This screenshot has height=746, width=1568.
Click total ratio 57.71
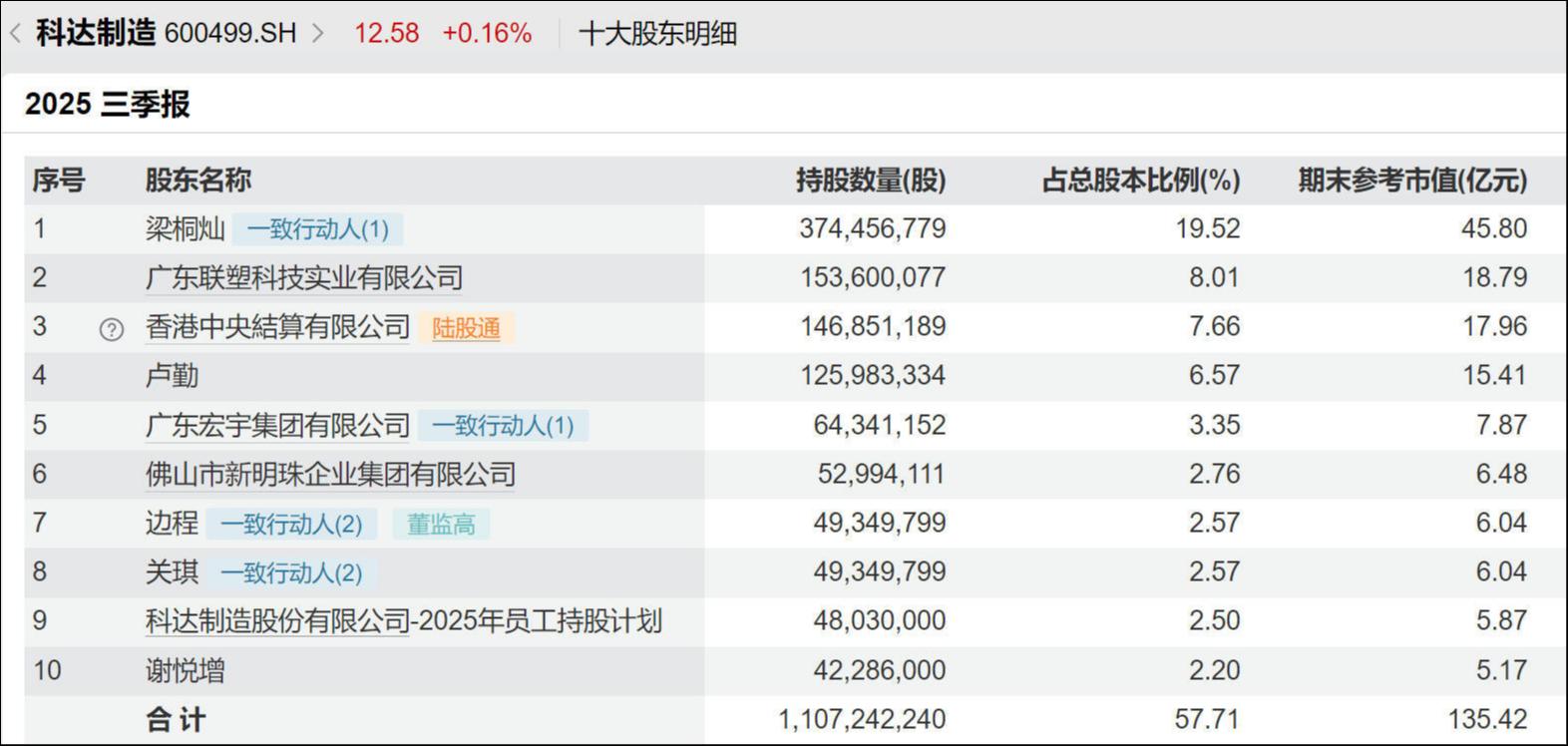tap(1208, 718)
